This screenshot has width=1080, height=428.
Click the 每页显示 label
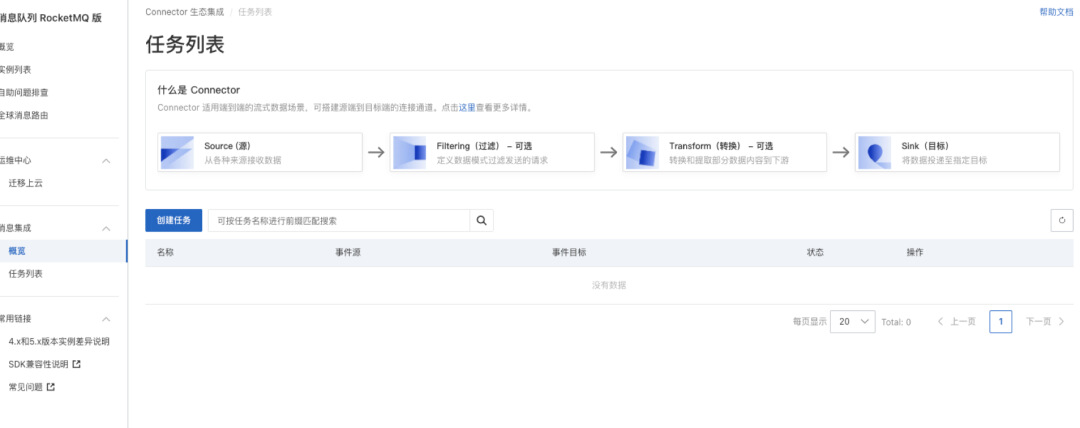809,322
